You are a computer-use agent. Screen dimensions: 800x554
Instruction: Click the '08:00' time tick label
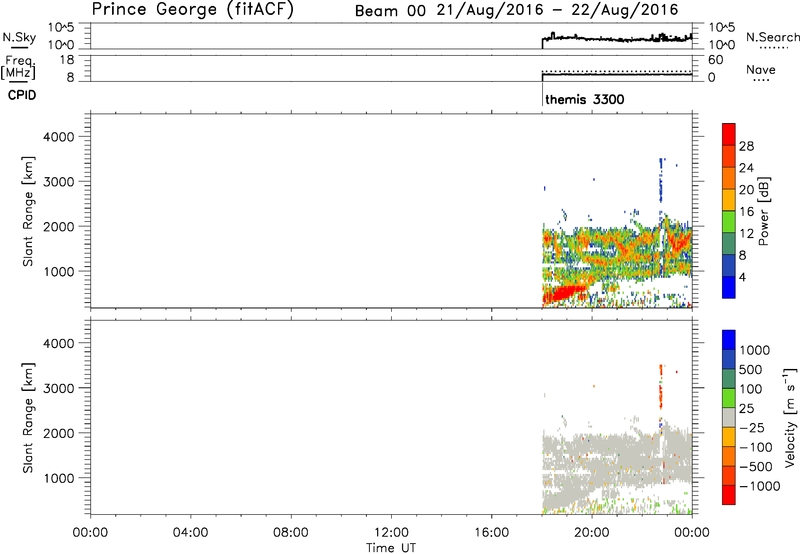tap(291, 533)
